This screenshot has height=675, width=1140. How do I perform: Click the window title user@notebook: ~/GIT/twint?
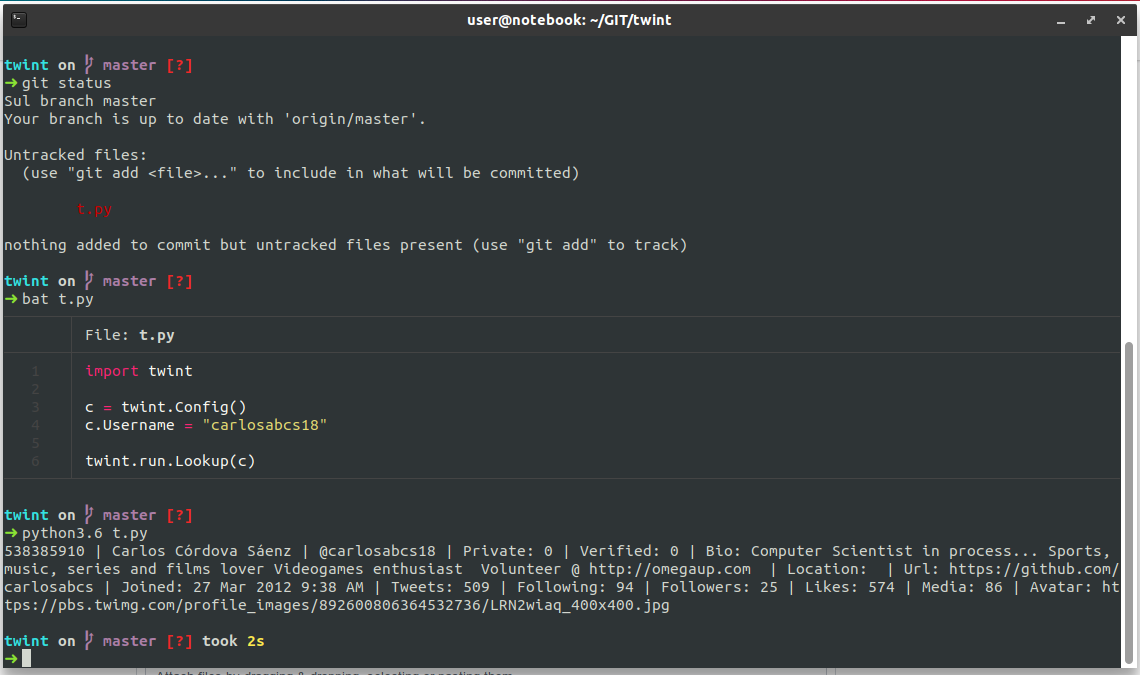(569, 19)
